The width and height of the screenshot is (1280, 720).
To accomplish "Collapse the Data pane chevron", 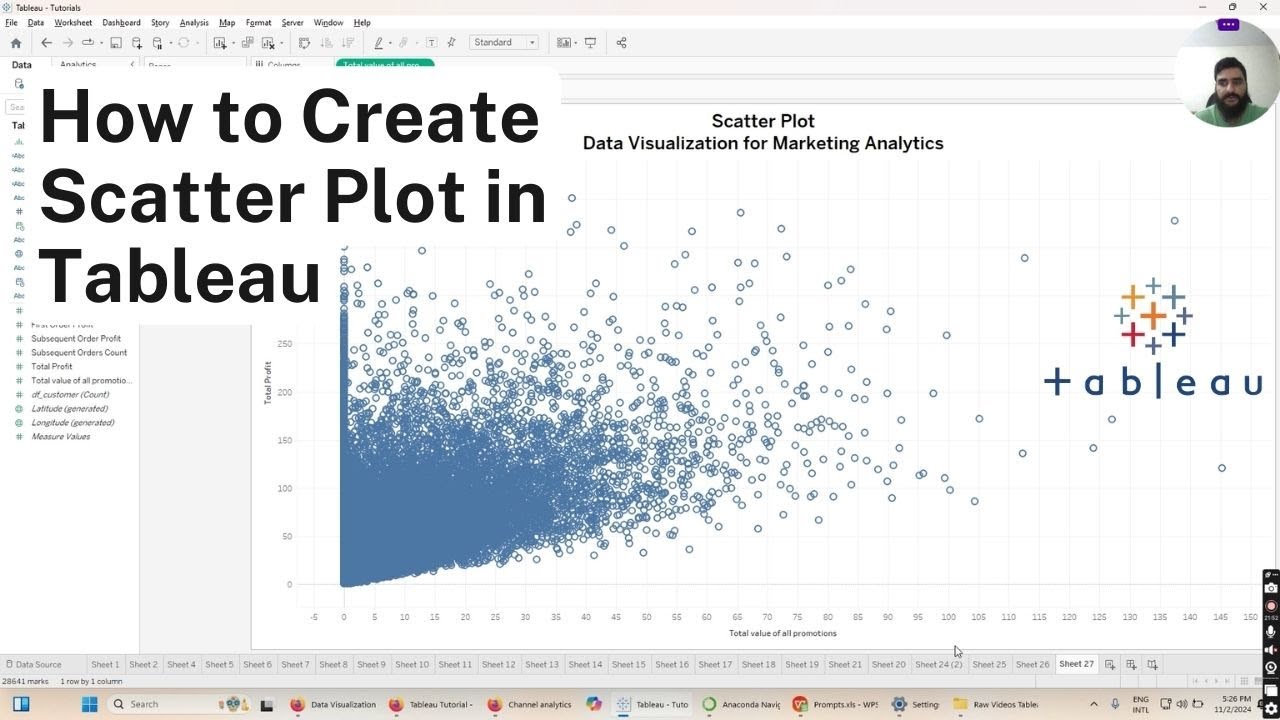I will (x=132, y=64).
